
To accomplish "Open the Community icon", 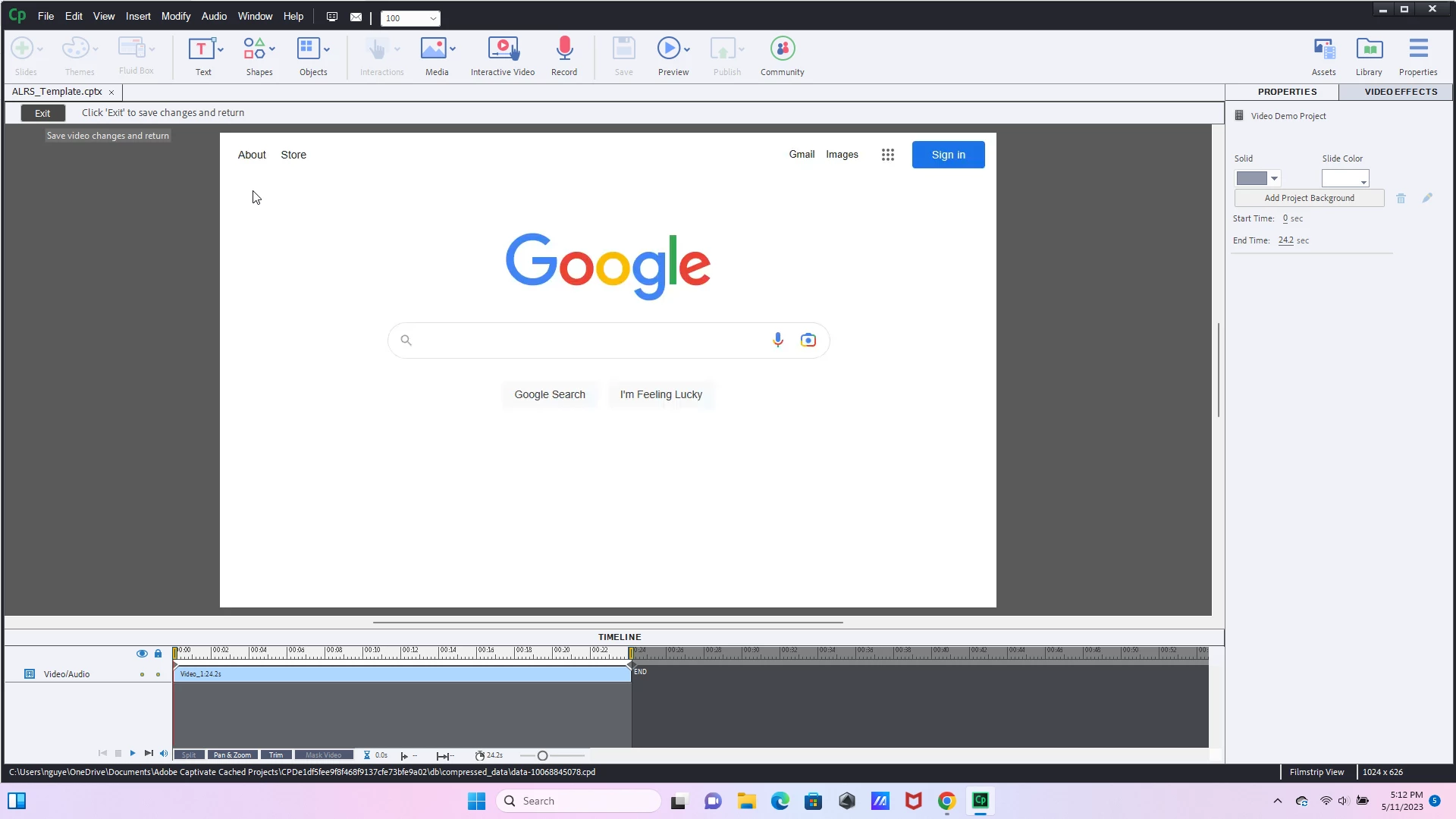I will click(x=782, y=50).
